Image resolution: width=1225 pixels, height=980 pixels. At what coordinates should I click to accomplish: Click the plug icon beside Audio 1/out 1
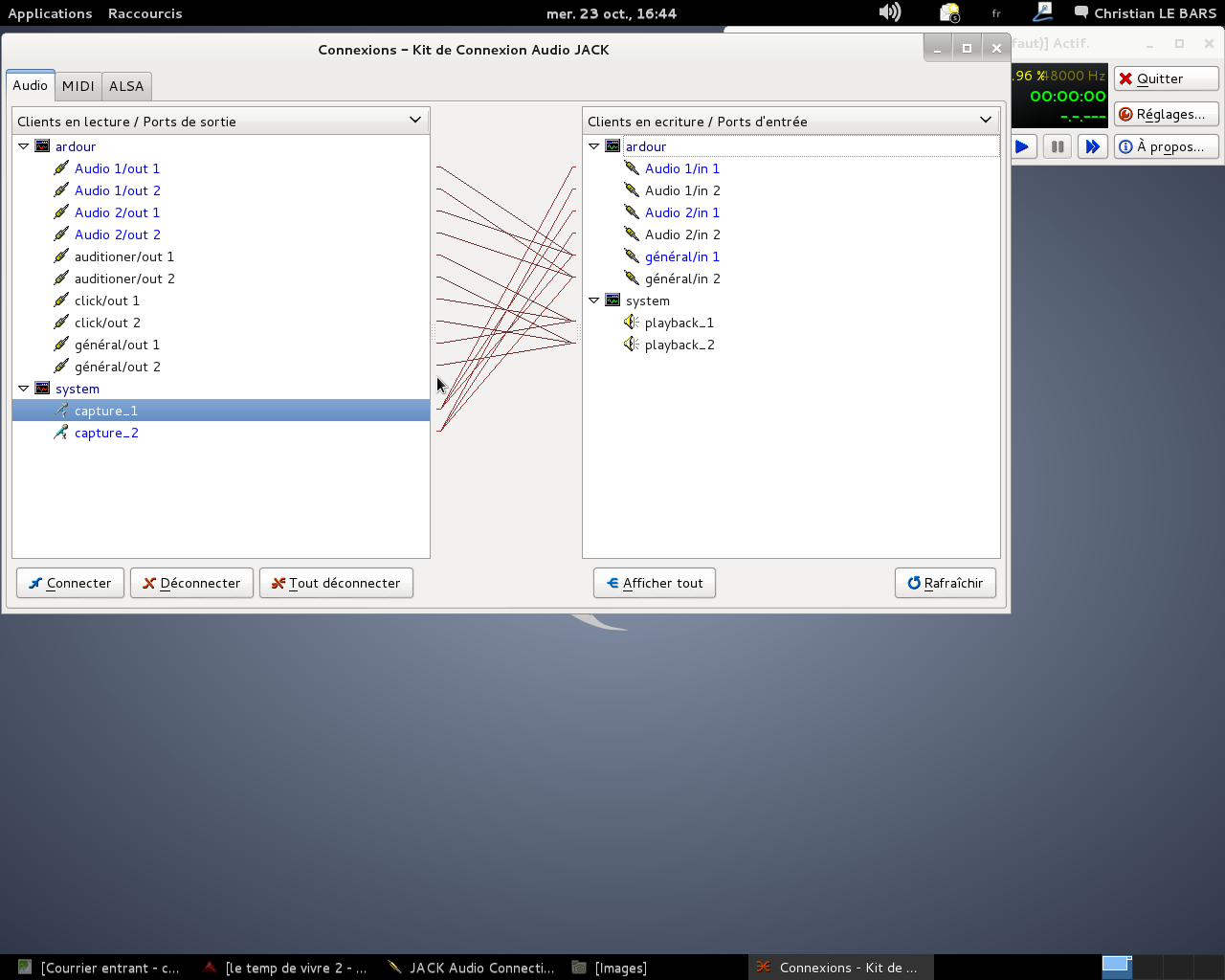click(x=61, y=168)
